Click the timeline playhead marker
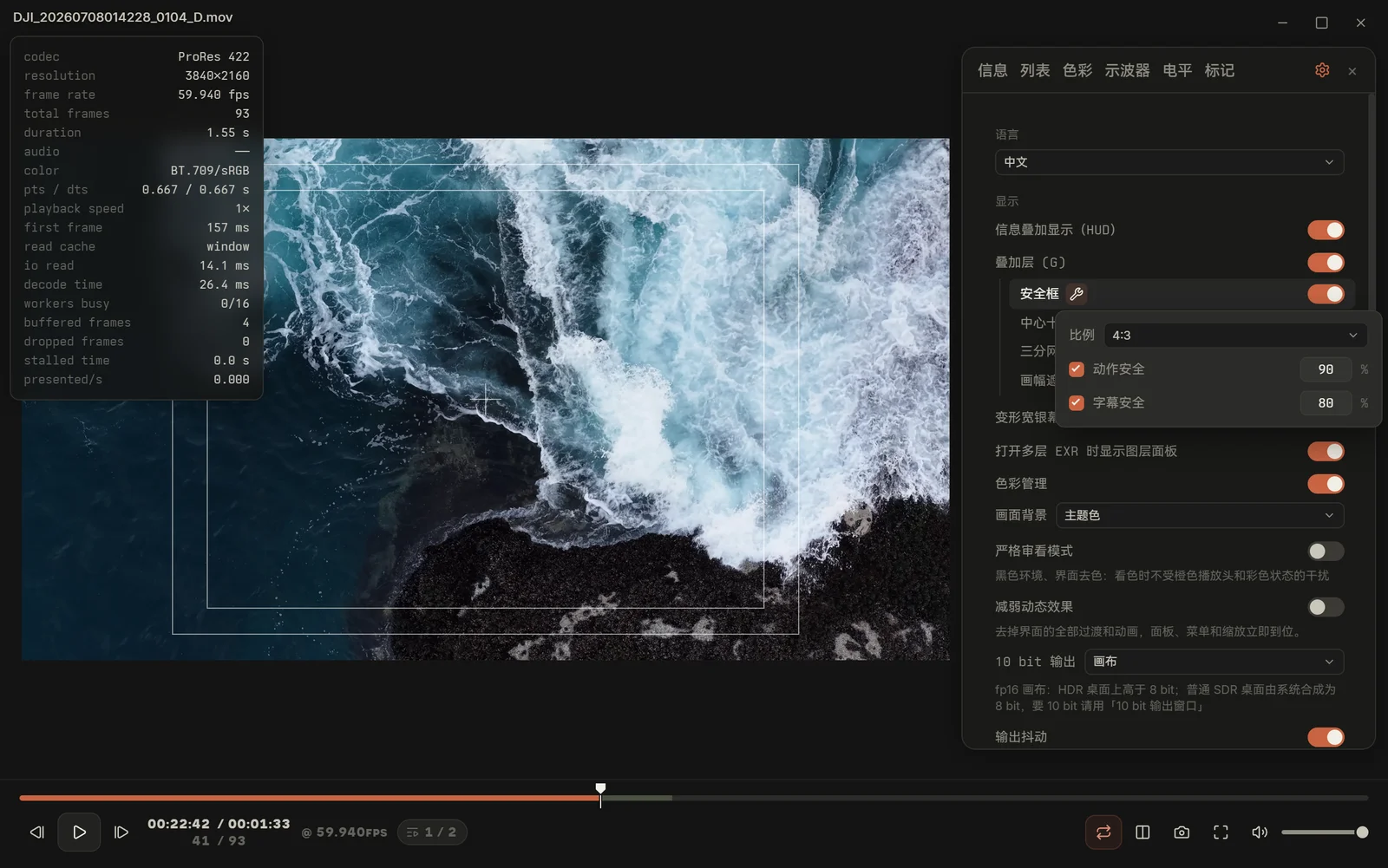The height and width of the screenshot is (868, 1388). click(x=600, y=790)
